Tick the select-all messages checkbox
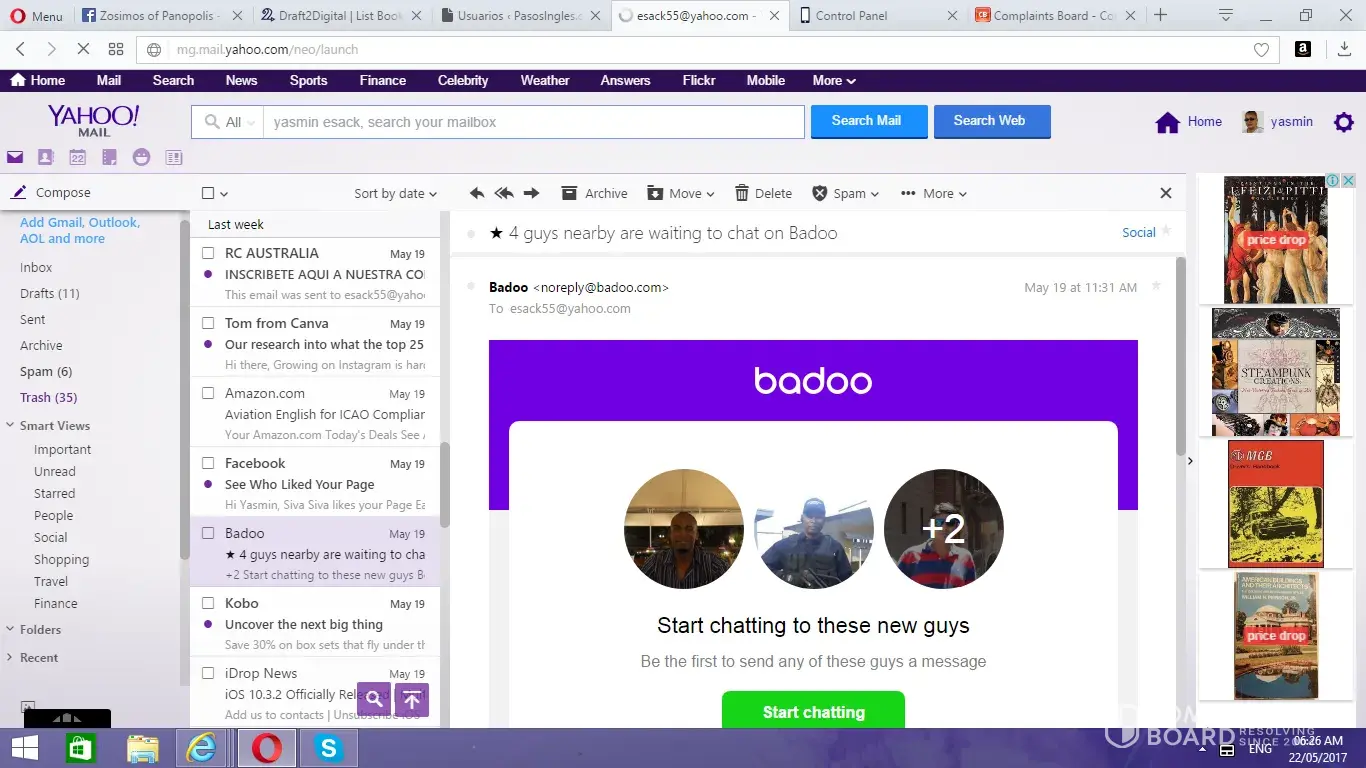This screenshot has width=1366, height=768. coord(208,194)
